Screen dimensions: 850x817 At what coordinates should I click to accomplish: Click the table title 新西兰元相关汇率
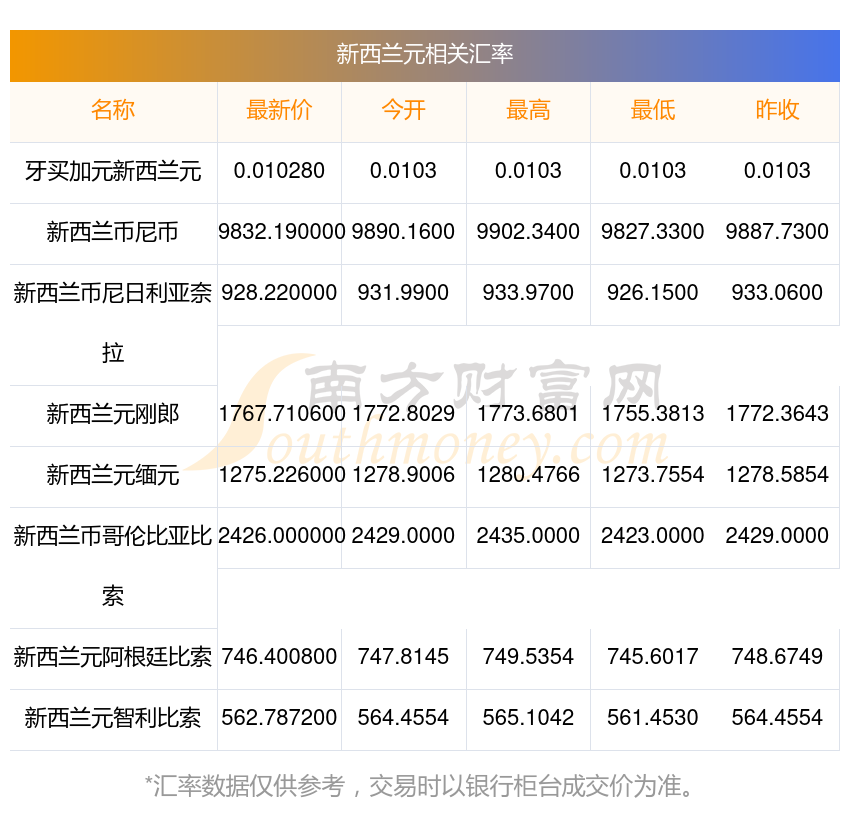(x=424, y=54)
